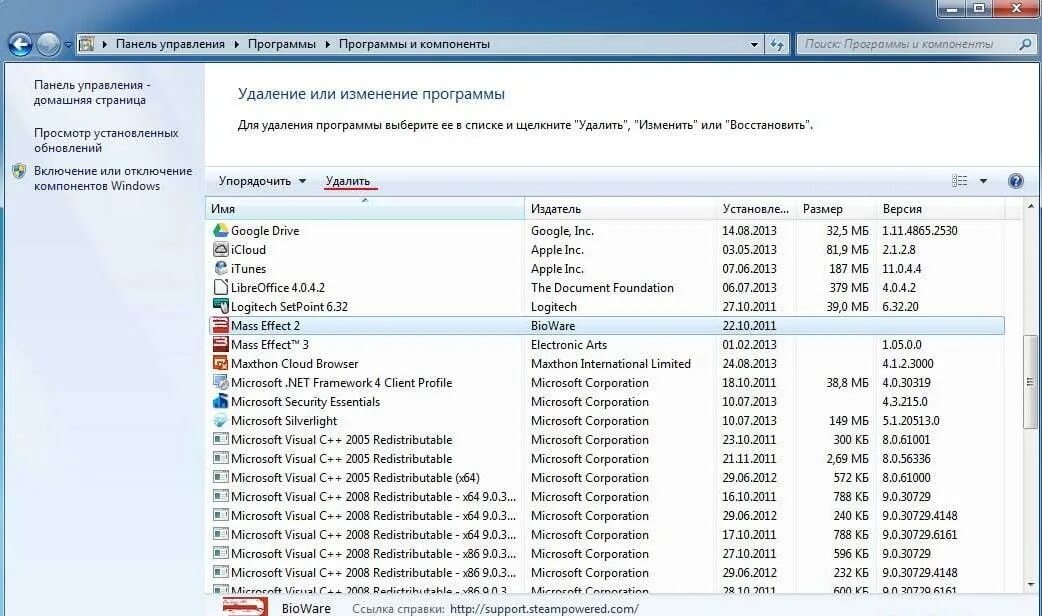Image resolution: width=1042 pixels, height=616 pixels.
Task: Sort list by Версия column header
Action: pyautogui.click(x=940, y=209)
